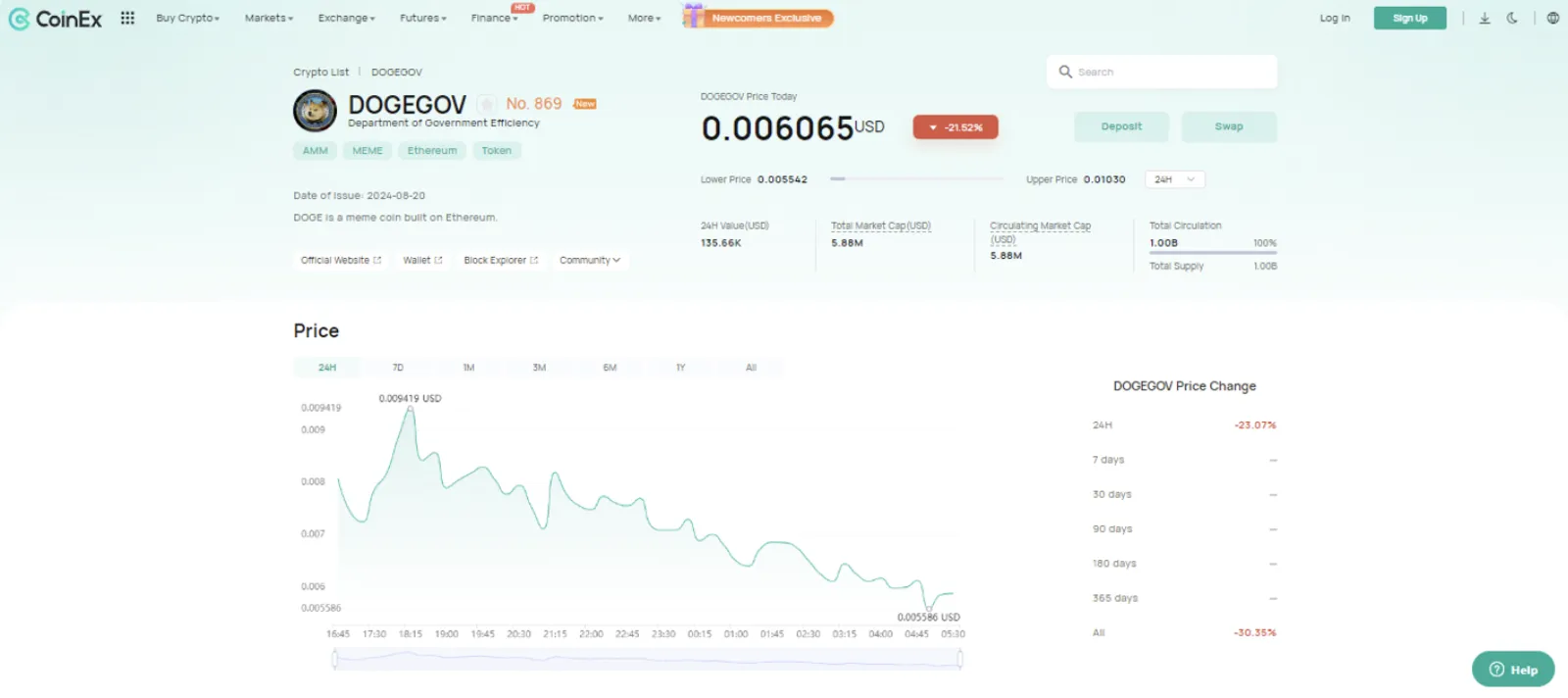
Task: Open the Exchange dropdown menu
Action: coord(346,18)
